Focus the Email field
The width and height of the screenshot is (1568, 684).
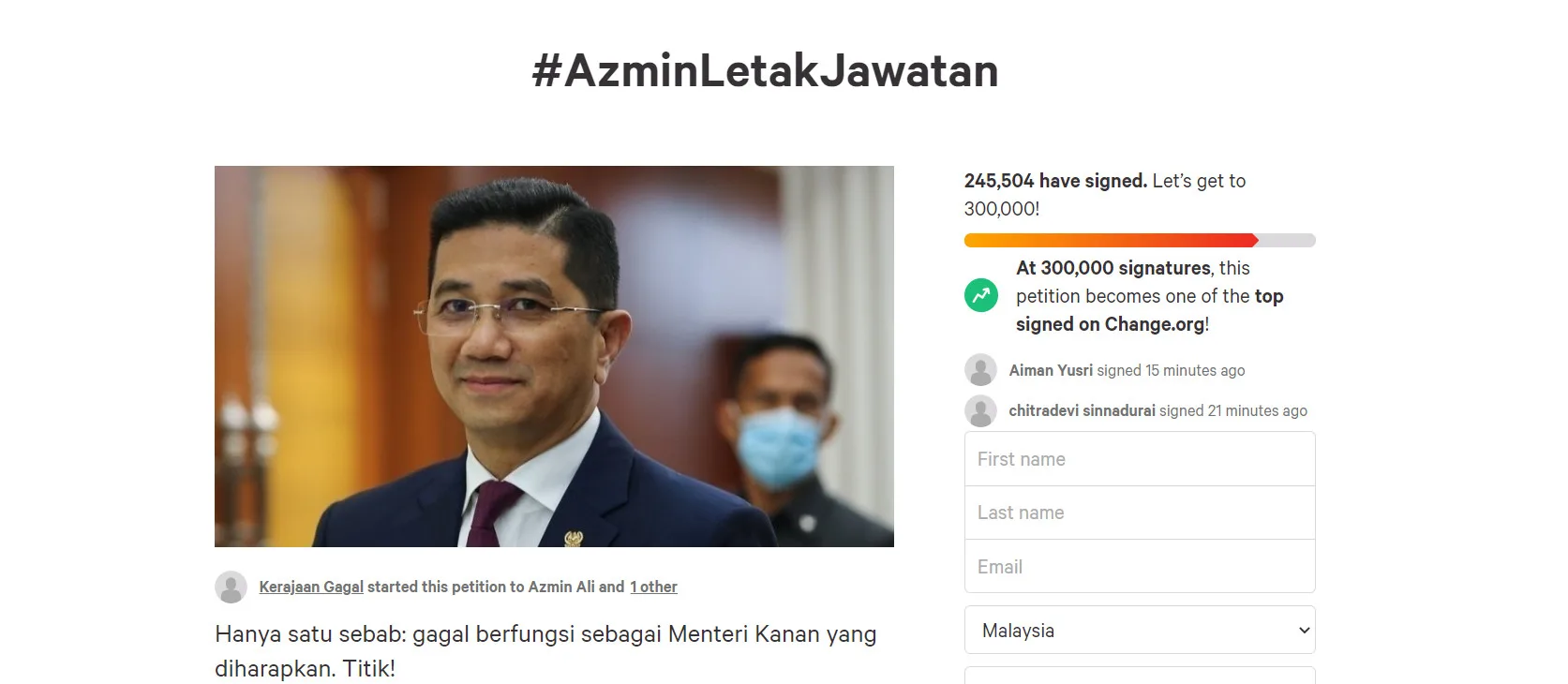(1140, 566)
